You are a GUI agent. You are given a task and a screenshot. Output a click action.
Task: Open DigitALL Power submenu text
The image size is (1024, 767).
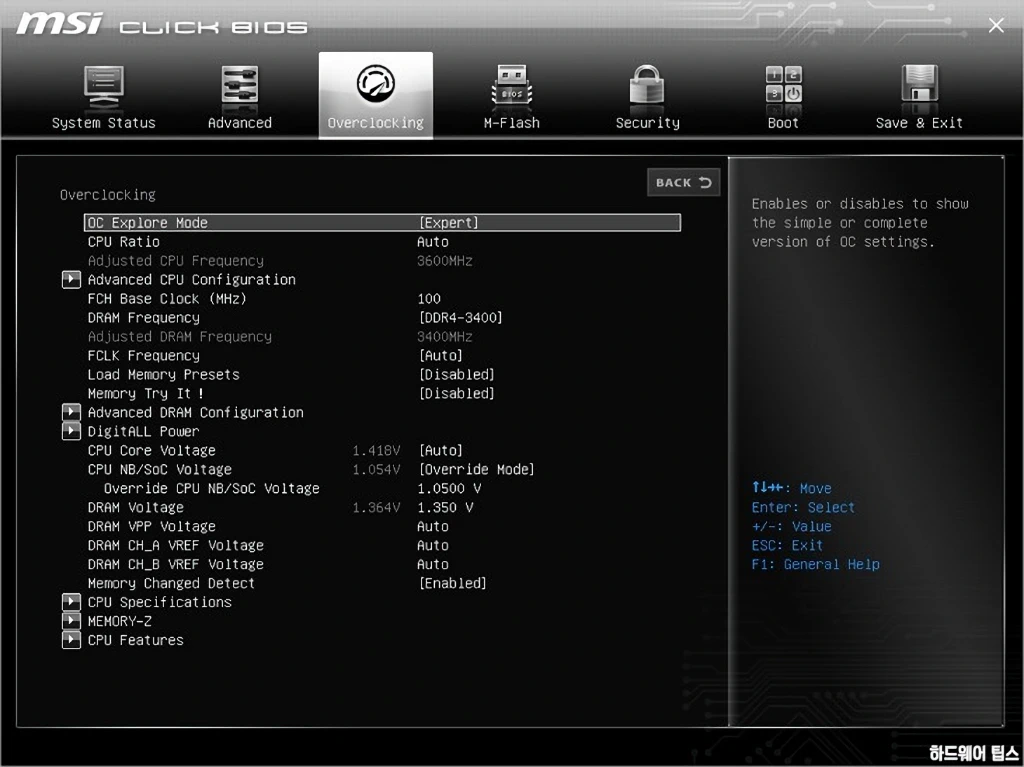click(143, 431)
